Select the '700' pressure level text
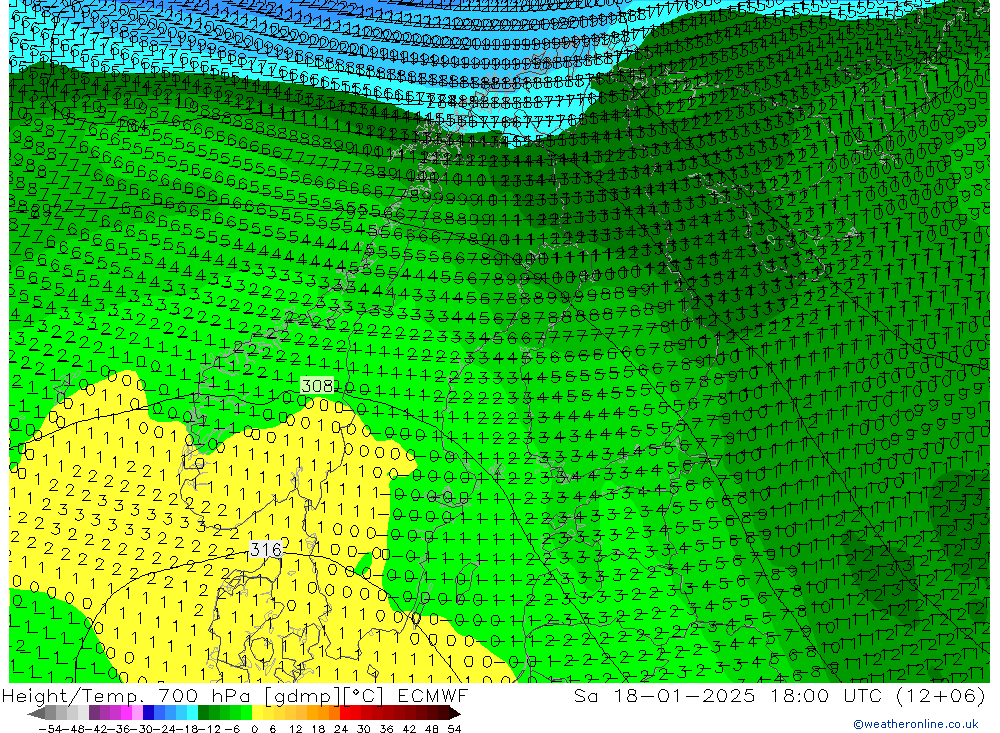The height and width of the screenshot is (733, 1000). pyautogui.click(x=178, y=696)
